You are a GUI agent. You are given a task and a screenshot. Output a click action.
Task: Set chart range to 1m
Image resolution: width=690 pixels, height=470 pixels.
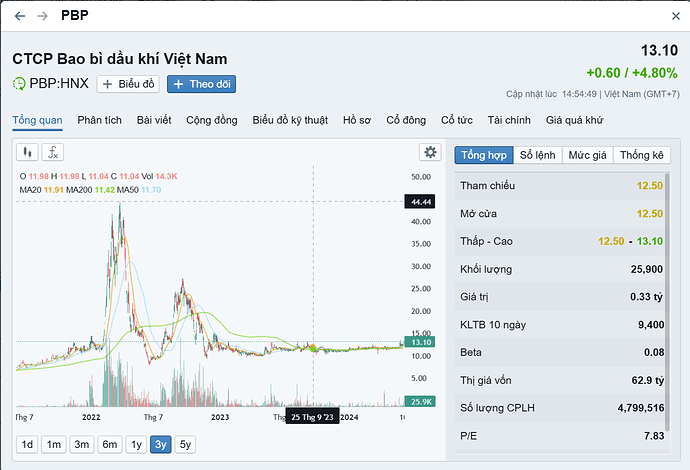(54, 444)
